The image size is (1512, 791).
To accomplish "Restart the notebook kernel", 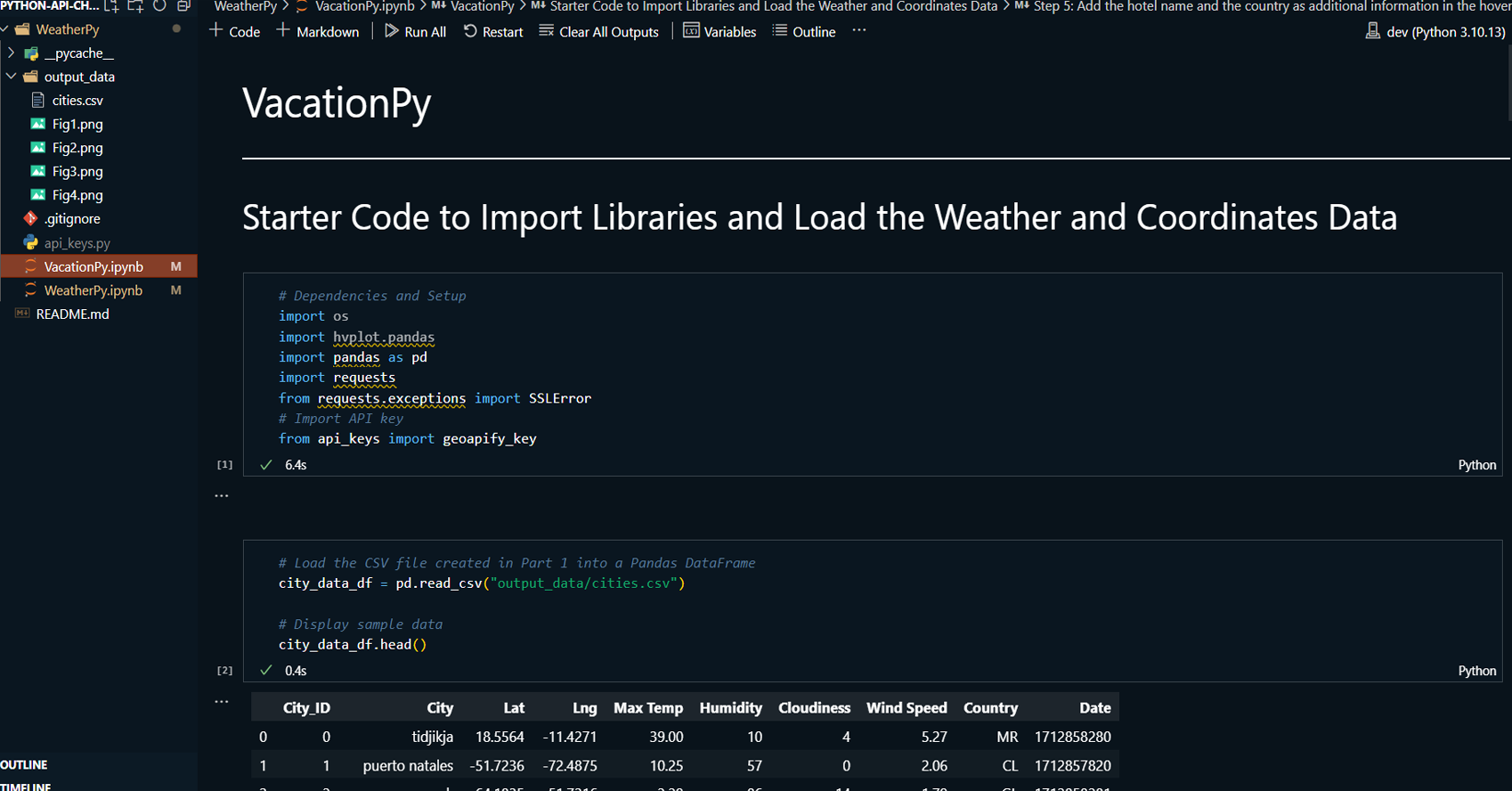I will [493, 31].
